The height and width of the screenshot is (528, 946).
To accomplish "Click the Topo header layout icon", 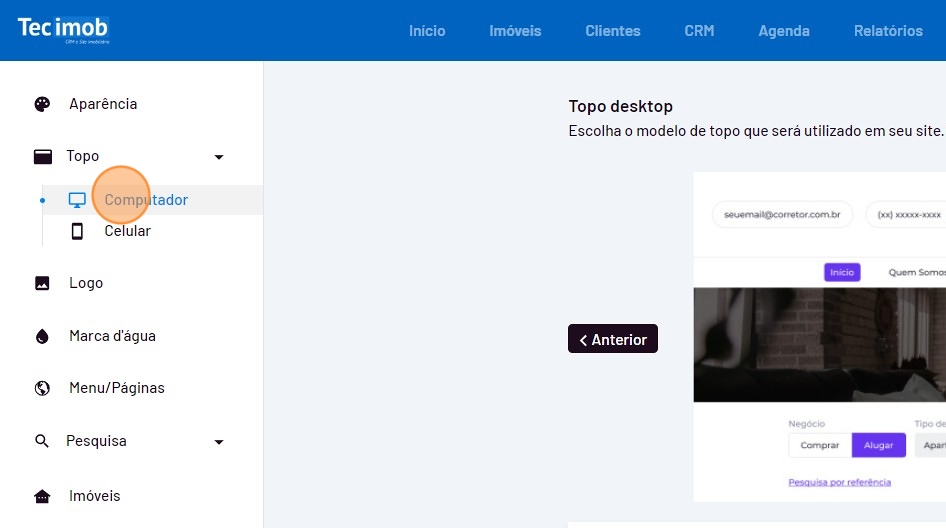I will coord(42,156).
